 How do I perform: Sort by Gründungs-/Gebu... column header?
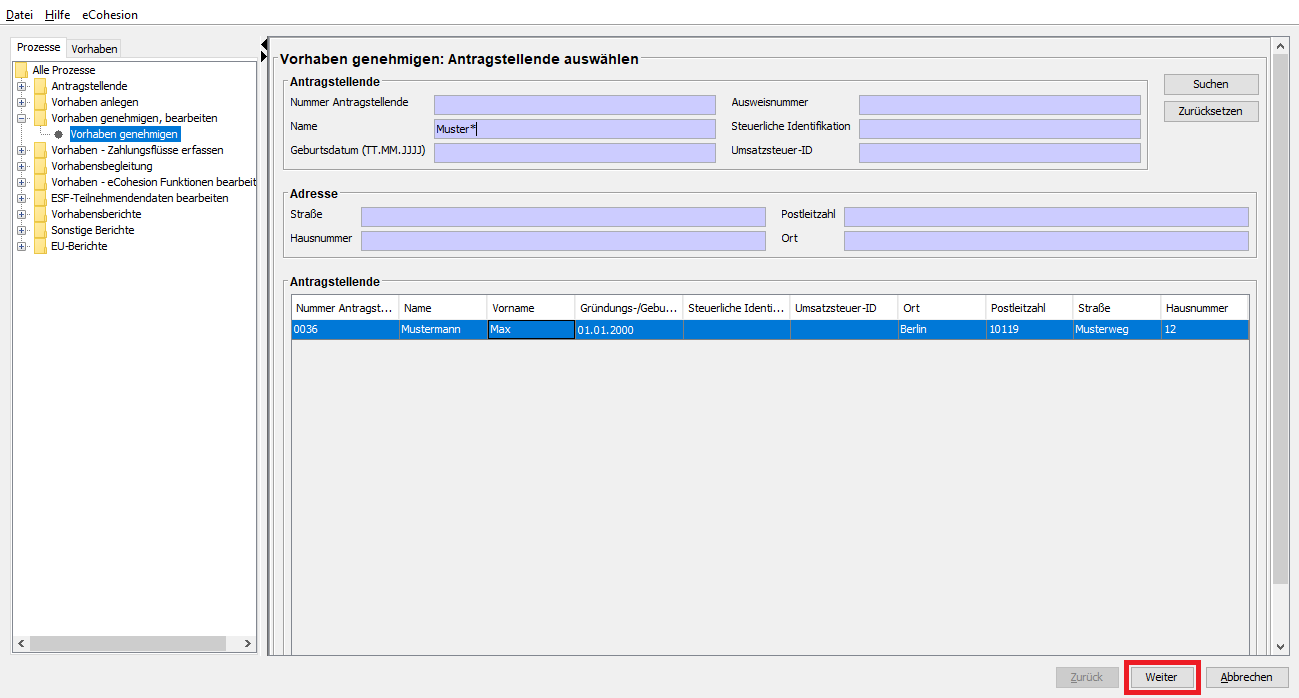coord(629,308)
